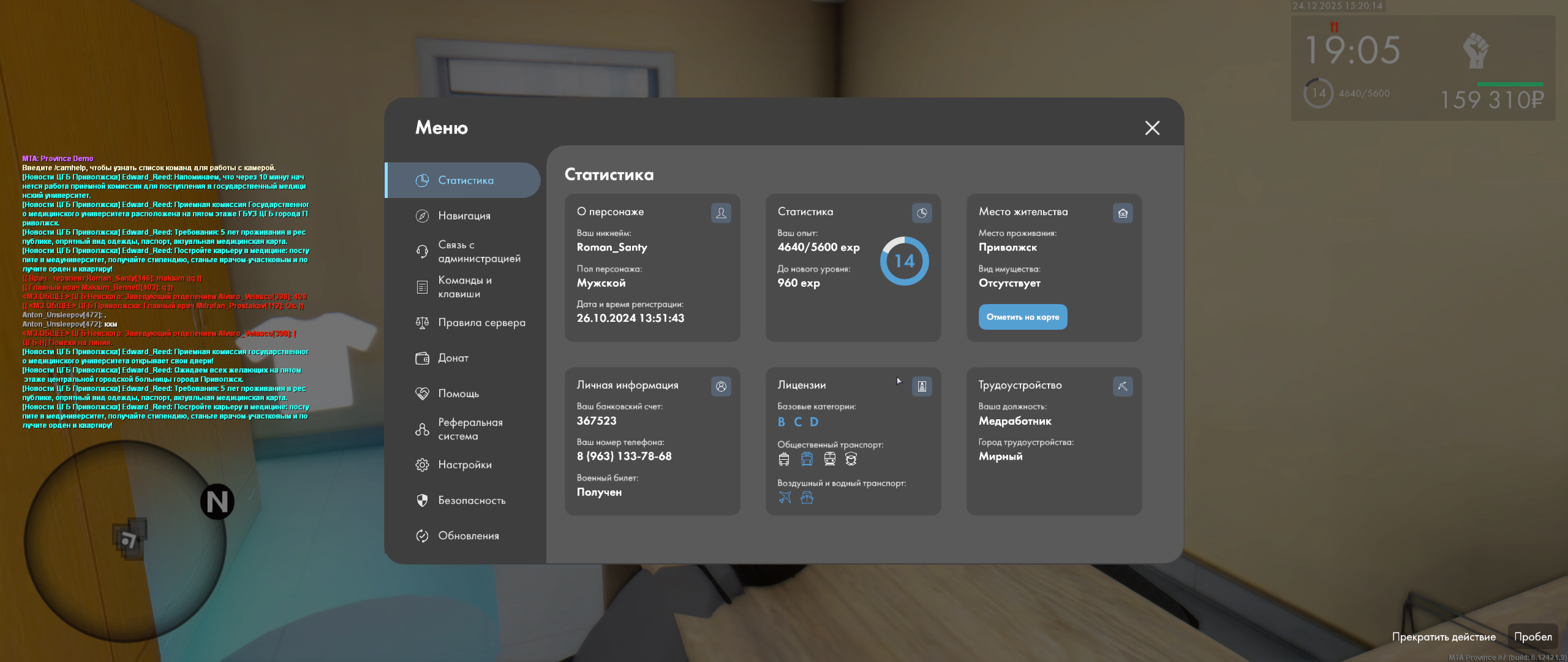Select Правила сервера in sidebar

coord(481,322)
